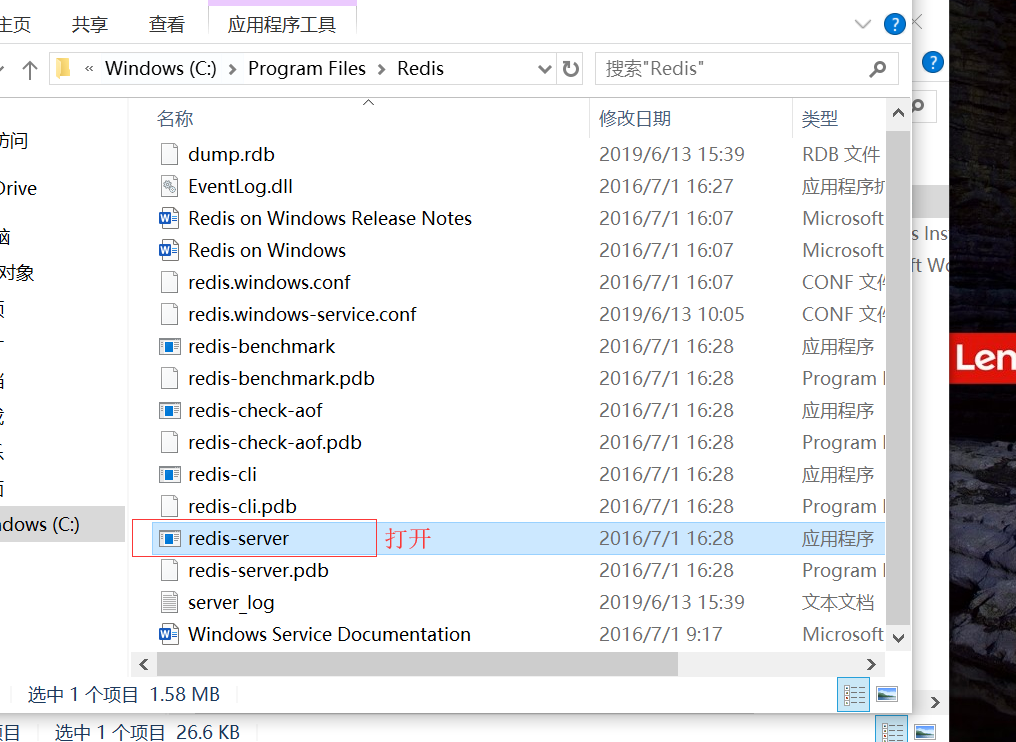The image size is (1016, 742).
Task: Select the redis-cli application icon
Action: 170,475
